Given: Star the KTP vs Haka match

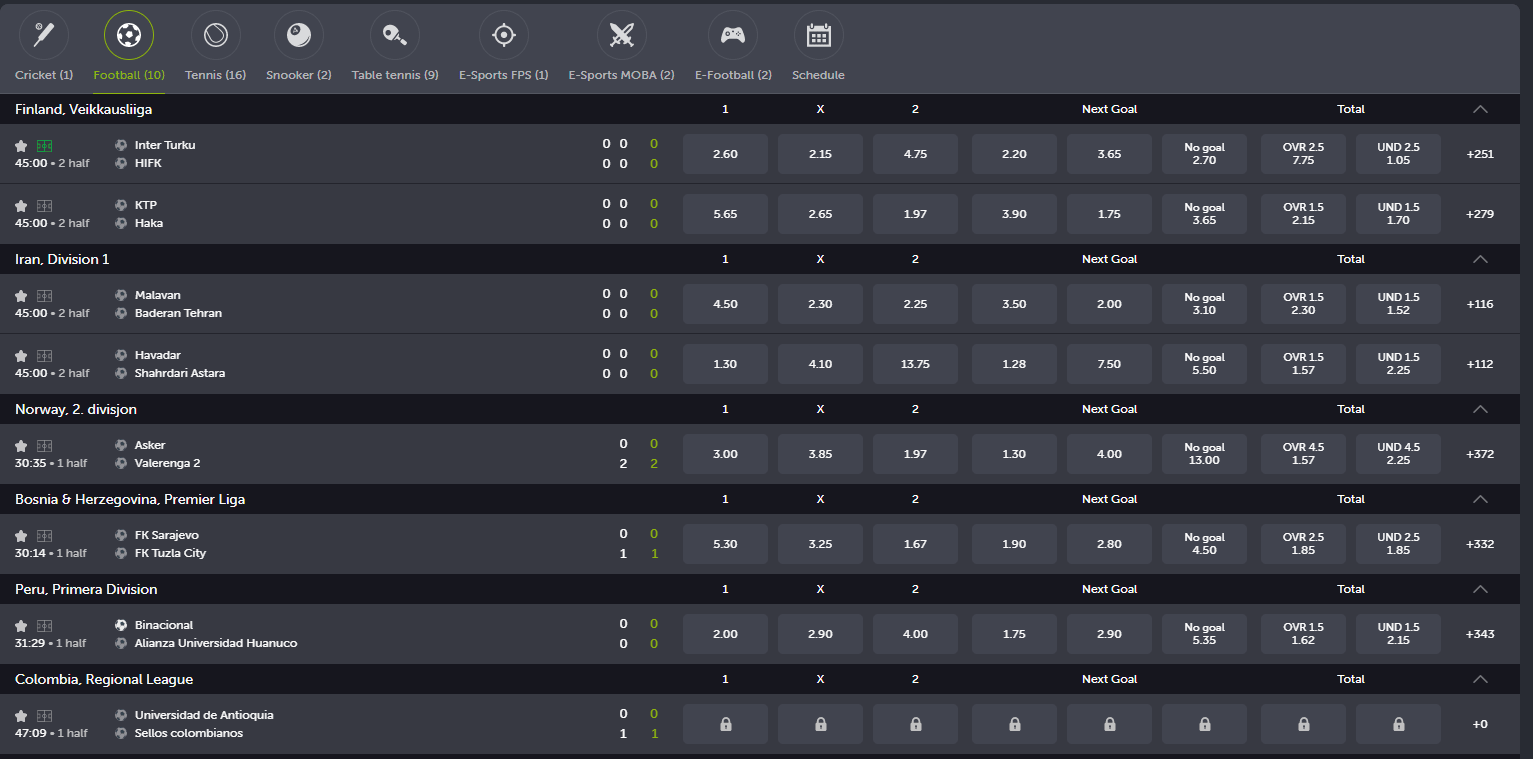Looking at the screenshot, I should click(21, 206).
